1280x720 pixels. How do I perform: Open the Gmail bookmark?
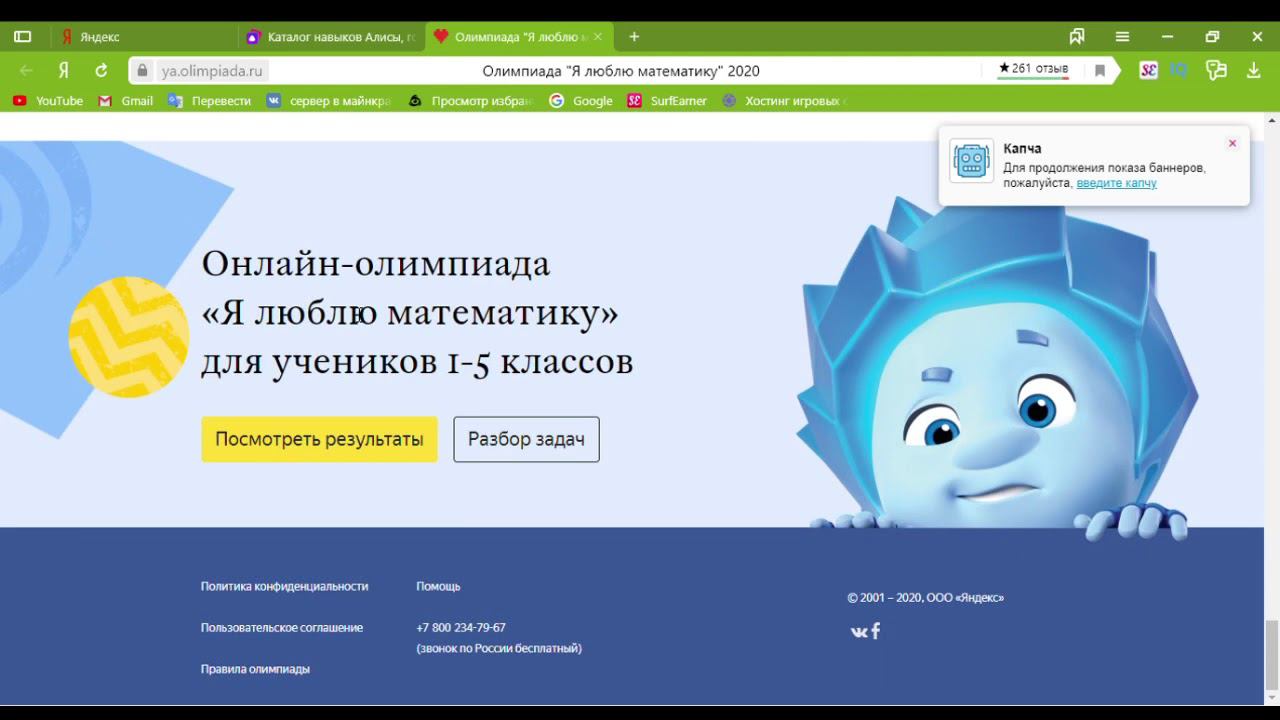click(126, 101)
